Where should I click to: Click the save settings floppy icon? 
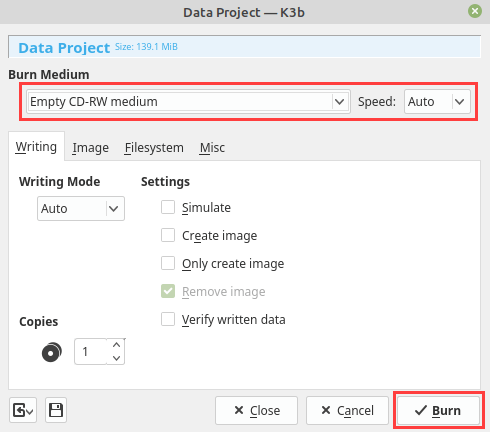56,410
